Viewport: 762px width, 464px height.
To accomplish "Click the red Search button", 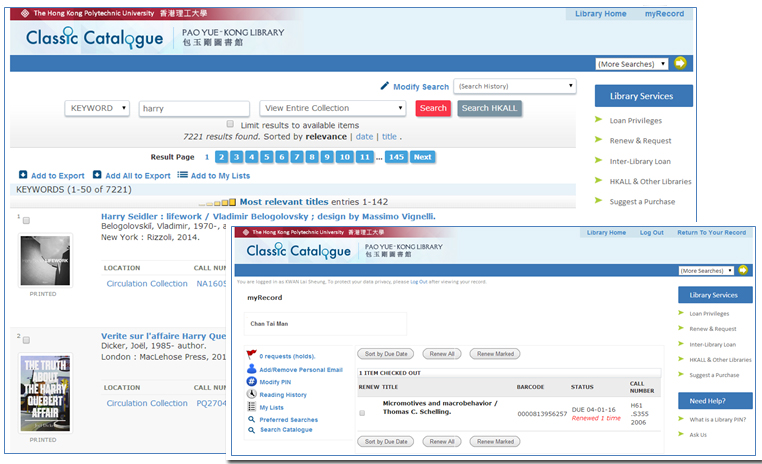I will click(433, 108).
